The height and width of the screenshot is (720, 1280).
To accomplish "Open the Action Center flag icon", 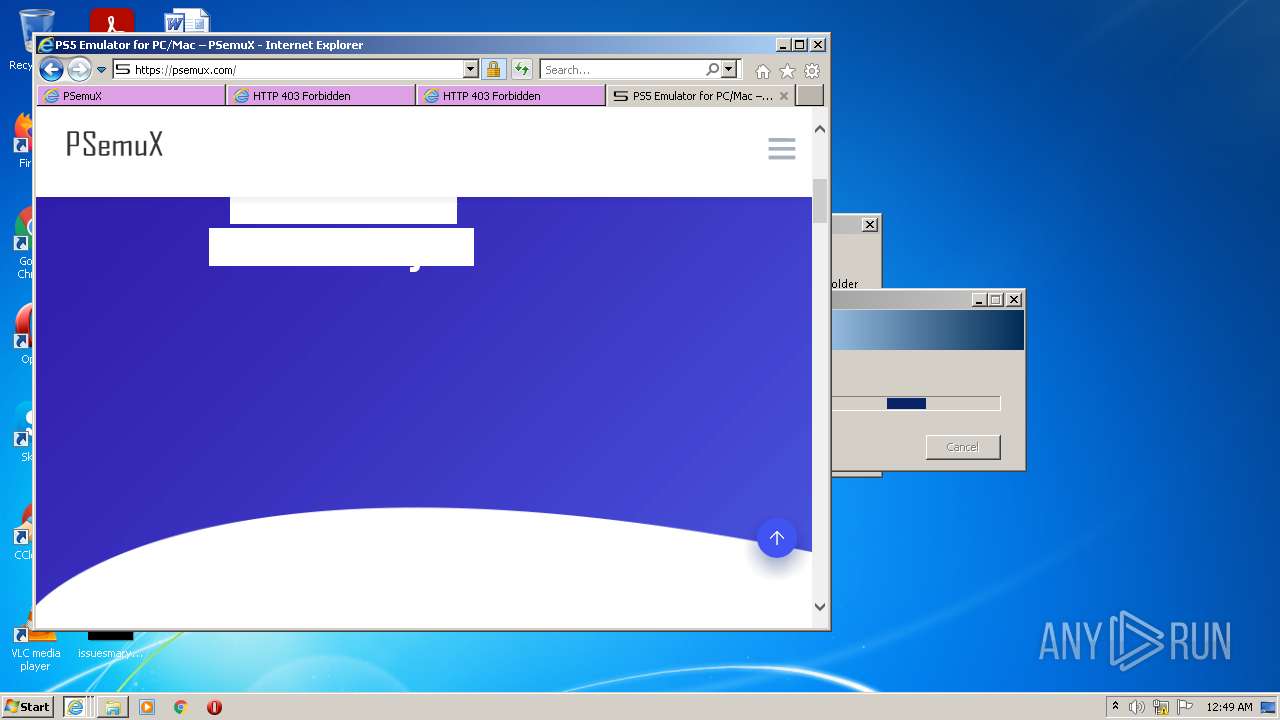I will click(1185, 707).
